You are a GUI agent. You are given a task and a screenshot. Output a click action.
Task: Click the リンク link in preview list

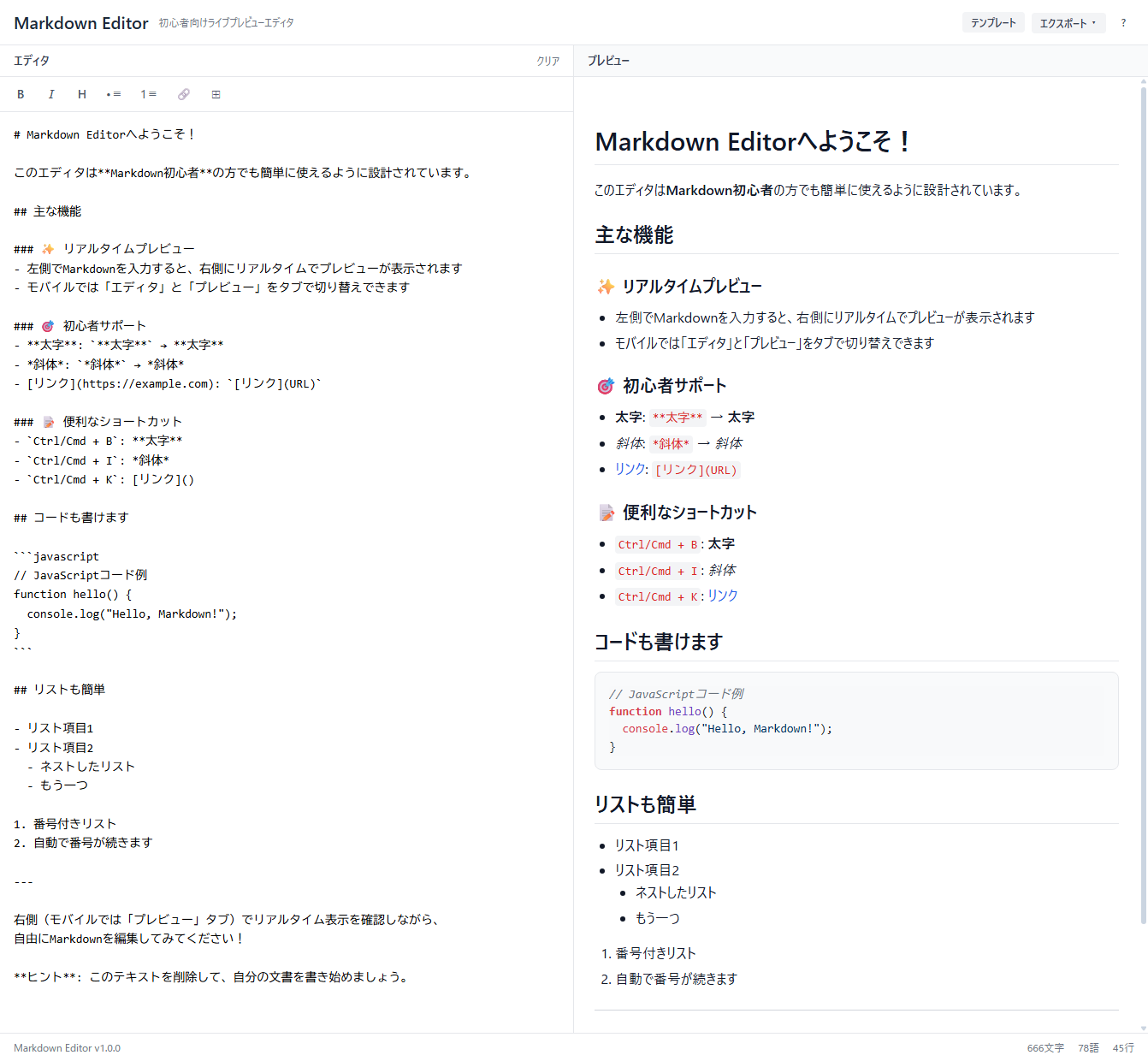coord(630,469)
